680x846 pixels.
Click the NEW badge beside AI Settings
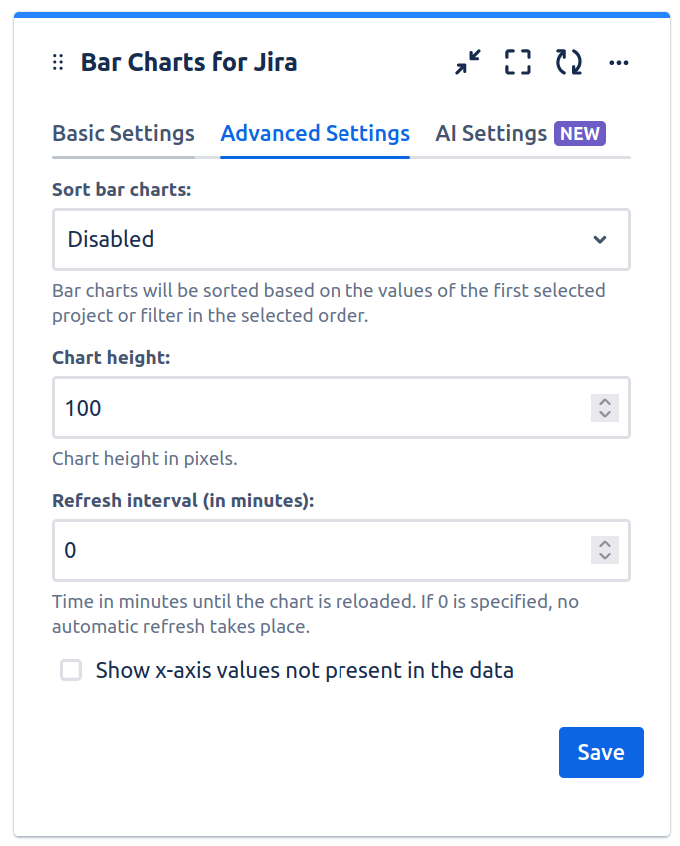(x=580, y=133)
